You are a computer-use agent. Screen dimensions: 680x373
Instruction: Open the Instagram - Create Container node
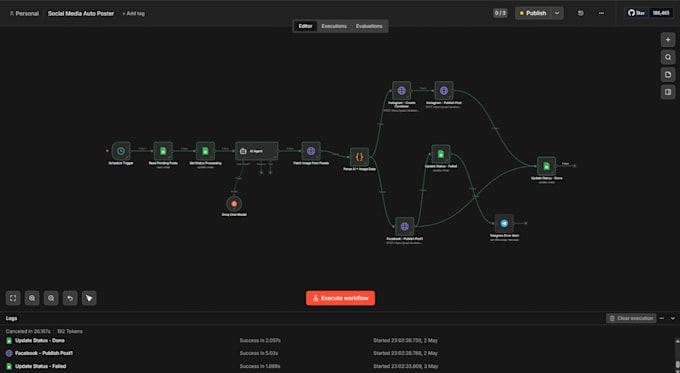coord(402,91)
